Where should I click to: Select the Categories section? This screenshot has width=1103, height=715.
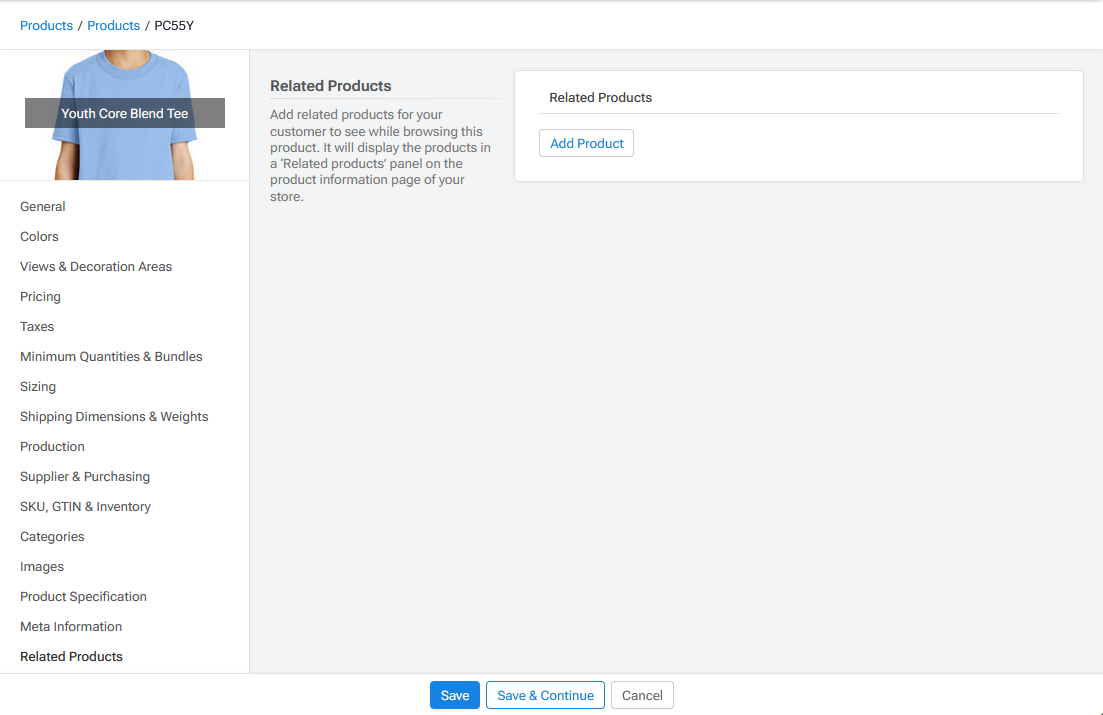coord(51,536)
